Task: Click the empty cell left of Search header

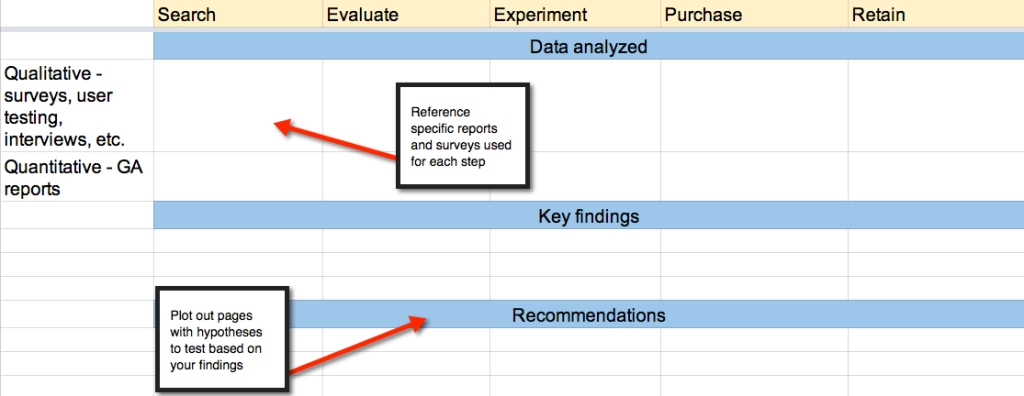Action: click(76, 14)
